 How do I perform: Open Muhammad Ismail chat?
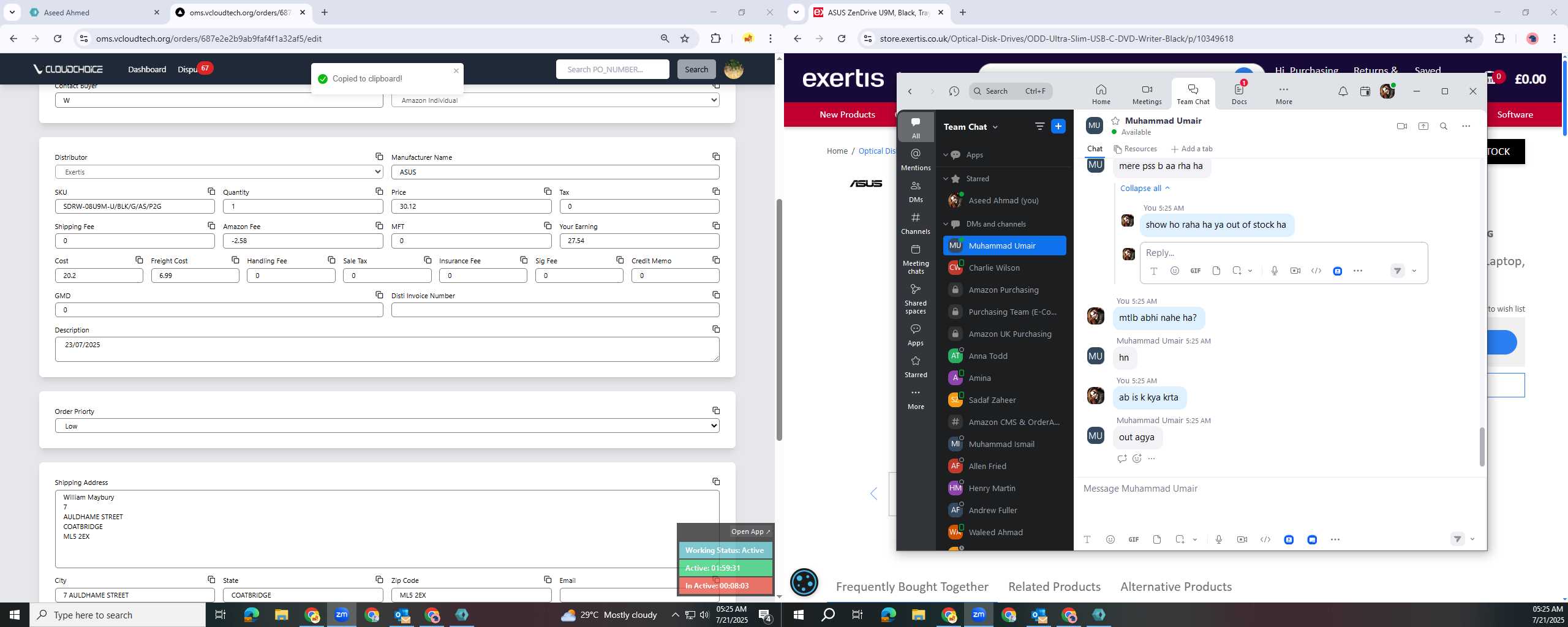1005,444
